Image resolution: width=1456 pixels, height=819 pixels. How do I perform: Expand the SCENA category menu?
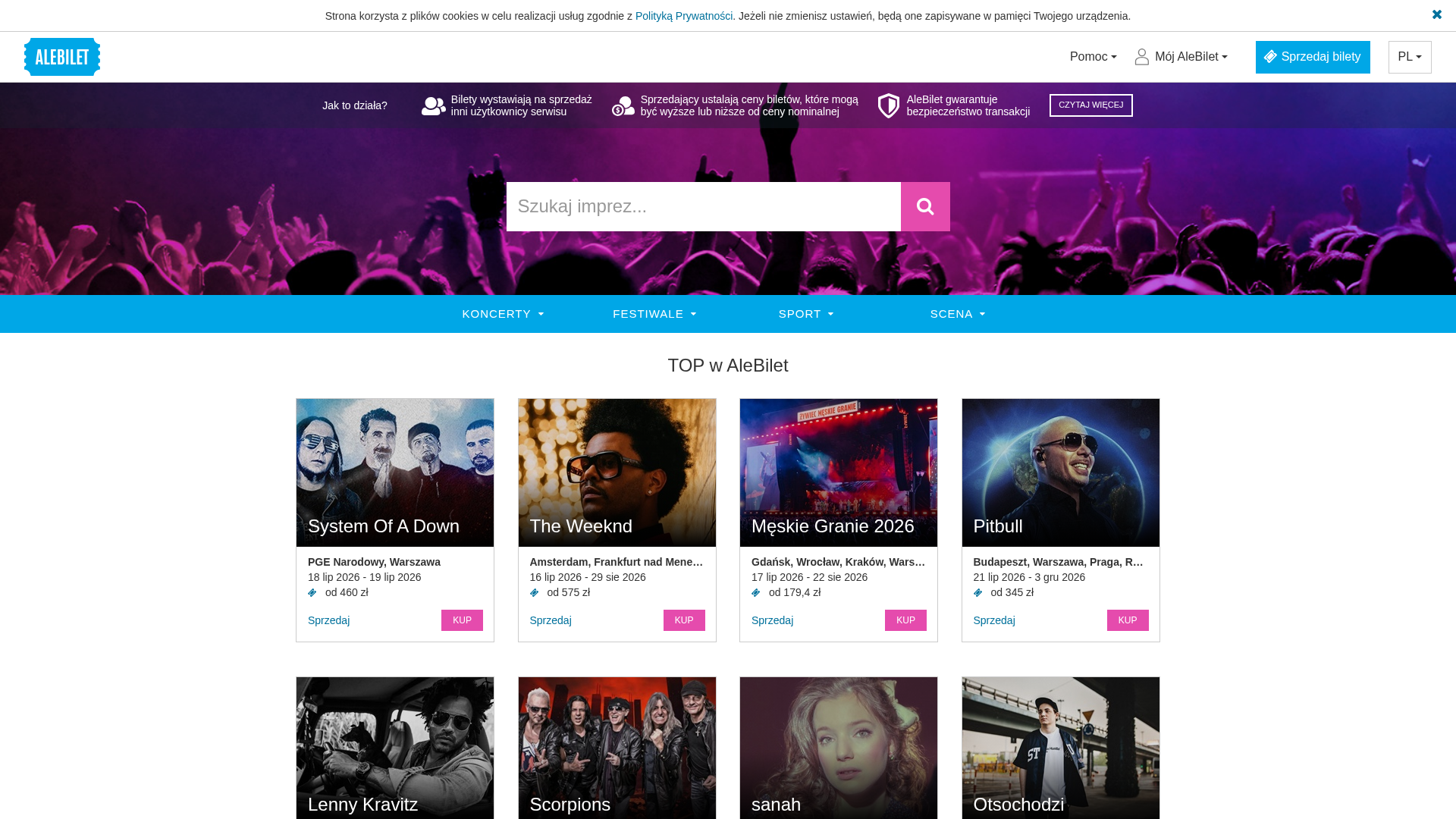click(x=958, y=314)
